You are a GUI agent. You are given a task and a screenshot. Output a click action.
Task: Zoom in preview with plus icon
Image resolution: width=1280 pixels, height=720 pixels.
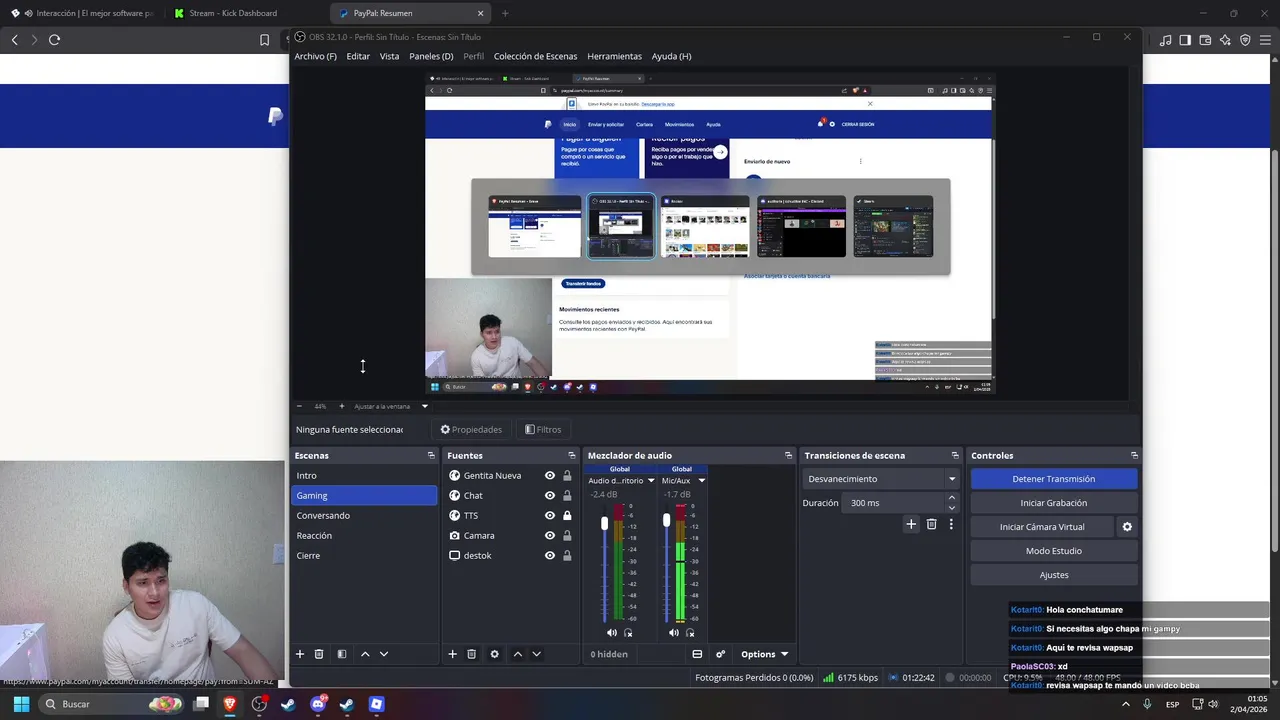click(x=341, y=406)
